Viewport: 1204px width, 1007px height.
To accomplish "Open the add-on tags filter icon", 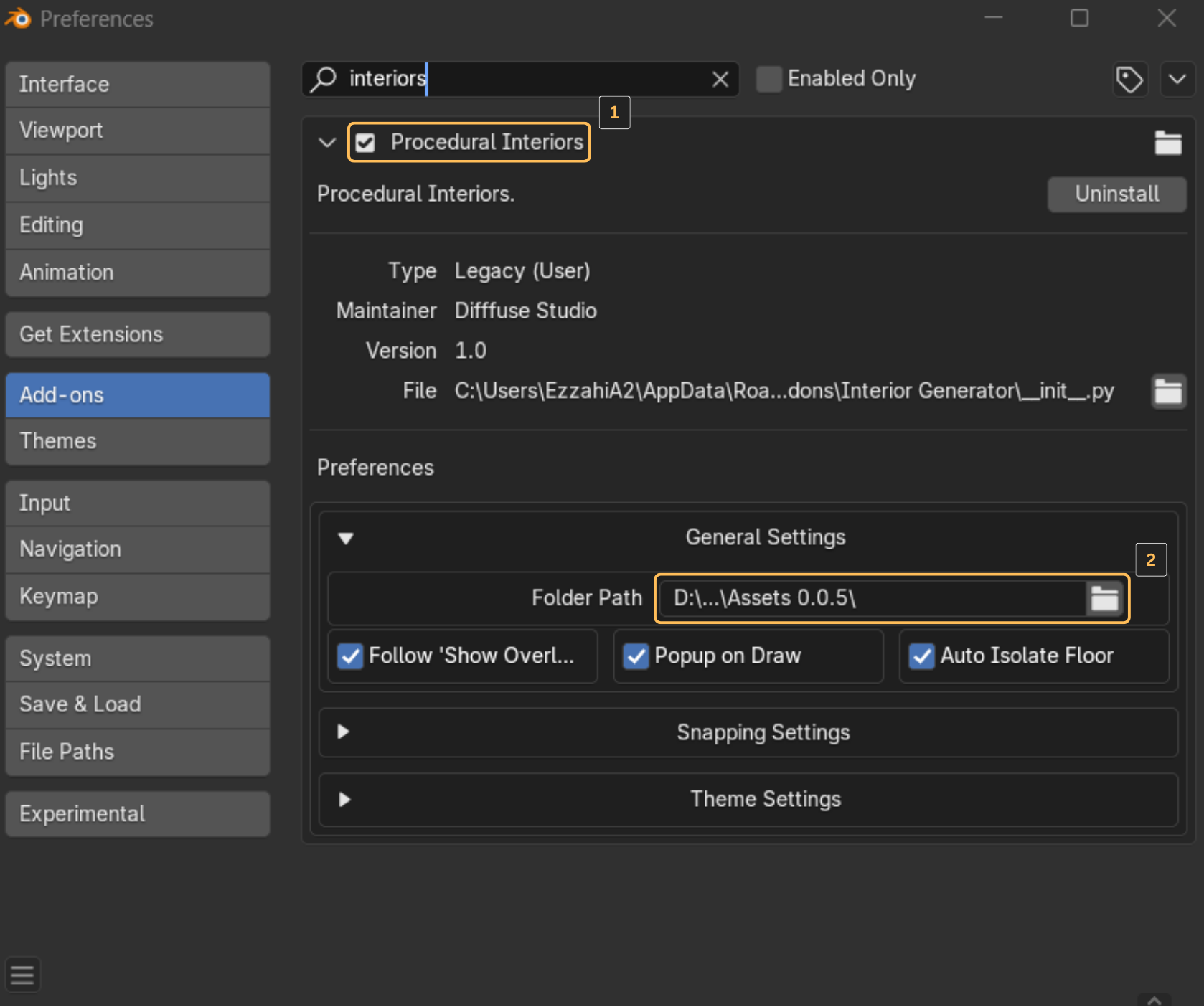I will 1129,79.
